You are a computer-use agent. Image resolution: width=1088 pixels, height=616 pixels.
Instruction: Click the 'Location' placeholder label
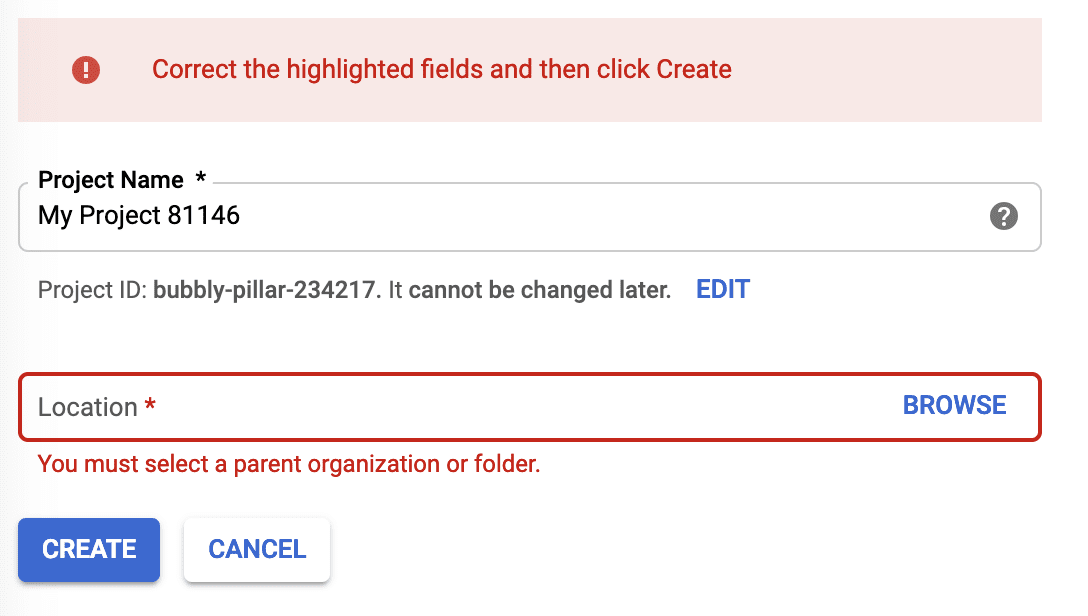point(87,407)
